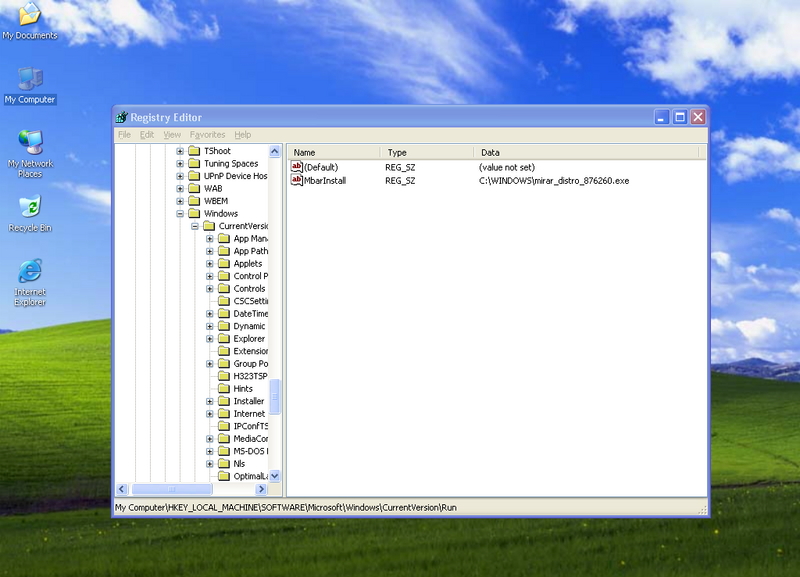Viewport: 800px width, 577px height.
Task: Click the tree vertical scrollbar thumb
Action: click(274, 396)
